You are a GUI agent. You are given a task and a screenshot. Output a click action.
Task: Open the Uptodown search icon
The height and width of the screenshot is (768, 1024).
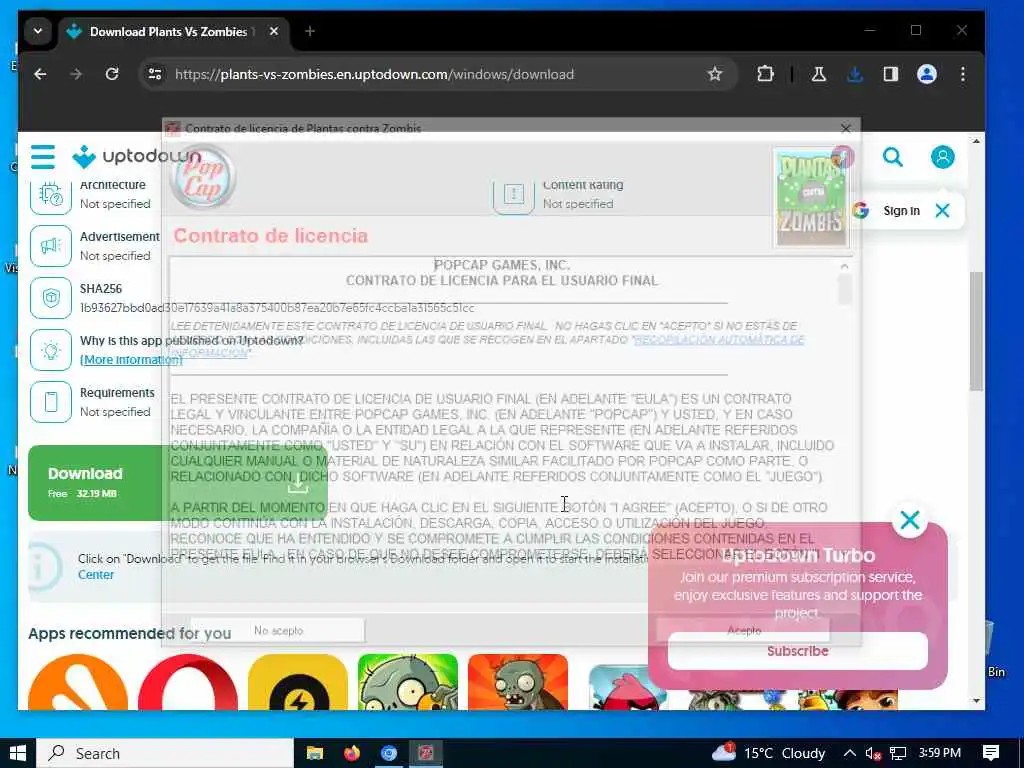pos(893,157)
